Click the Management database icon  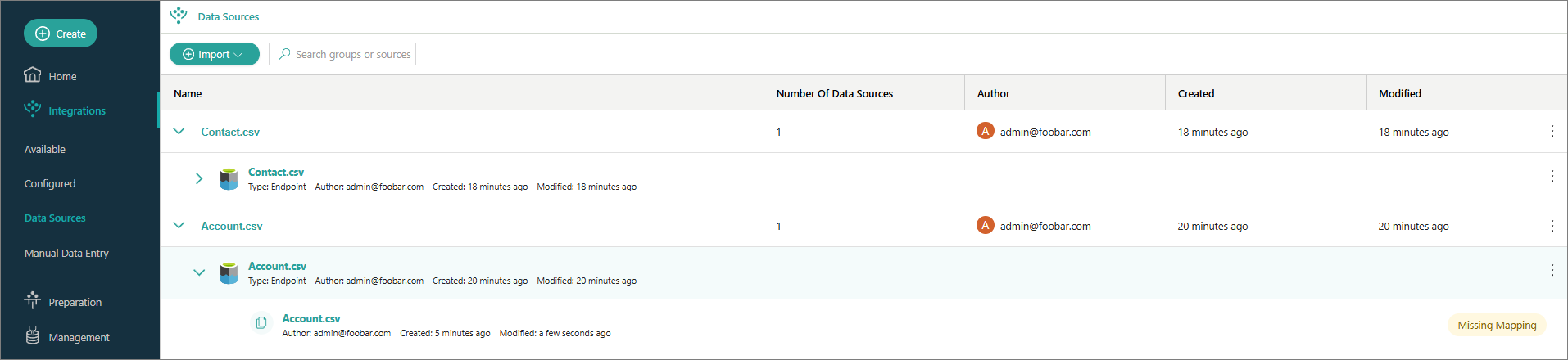click(x=32, y=335)
